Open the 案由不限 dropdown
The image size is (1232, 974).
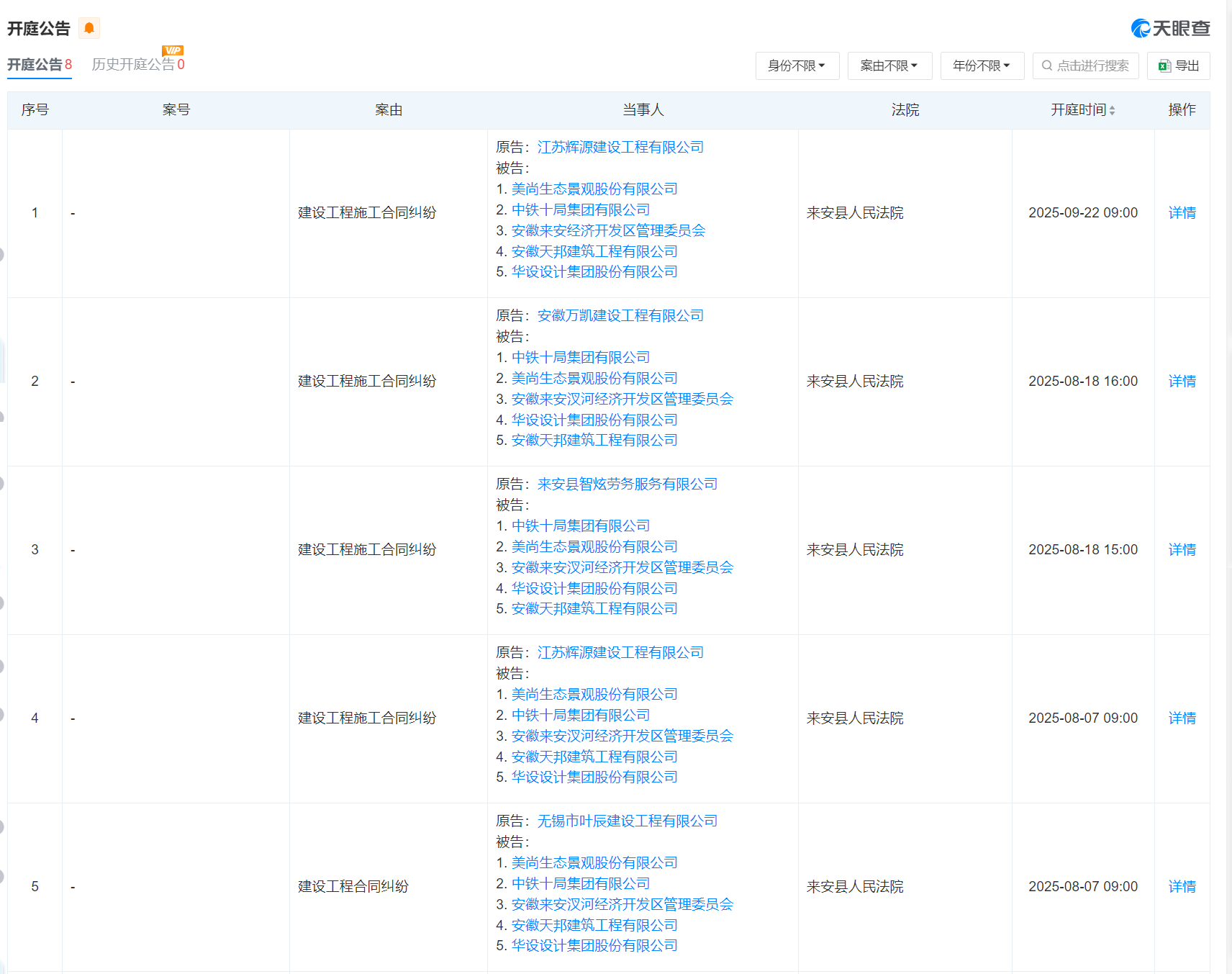click(889, 66)
